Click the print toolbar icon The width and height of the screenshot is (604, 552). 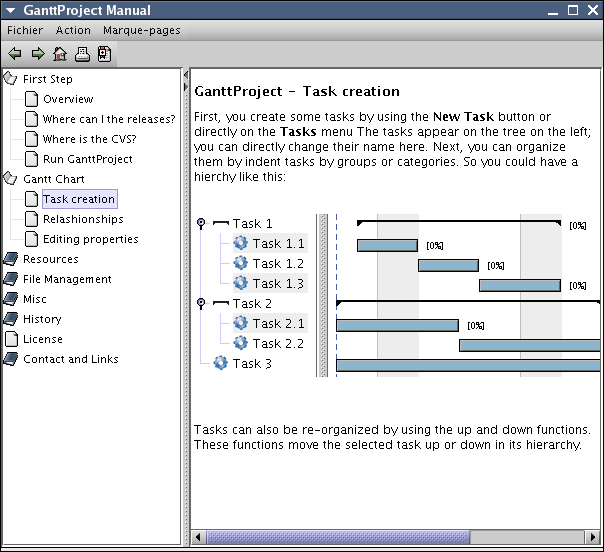pyautogui.click(x=83, y=54)
